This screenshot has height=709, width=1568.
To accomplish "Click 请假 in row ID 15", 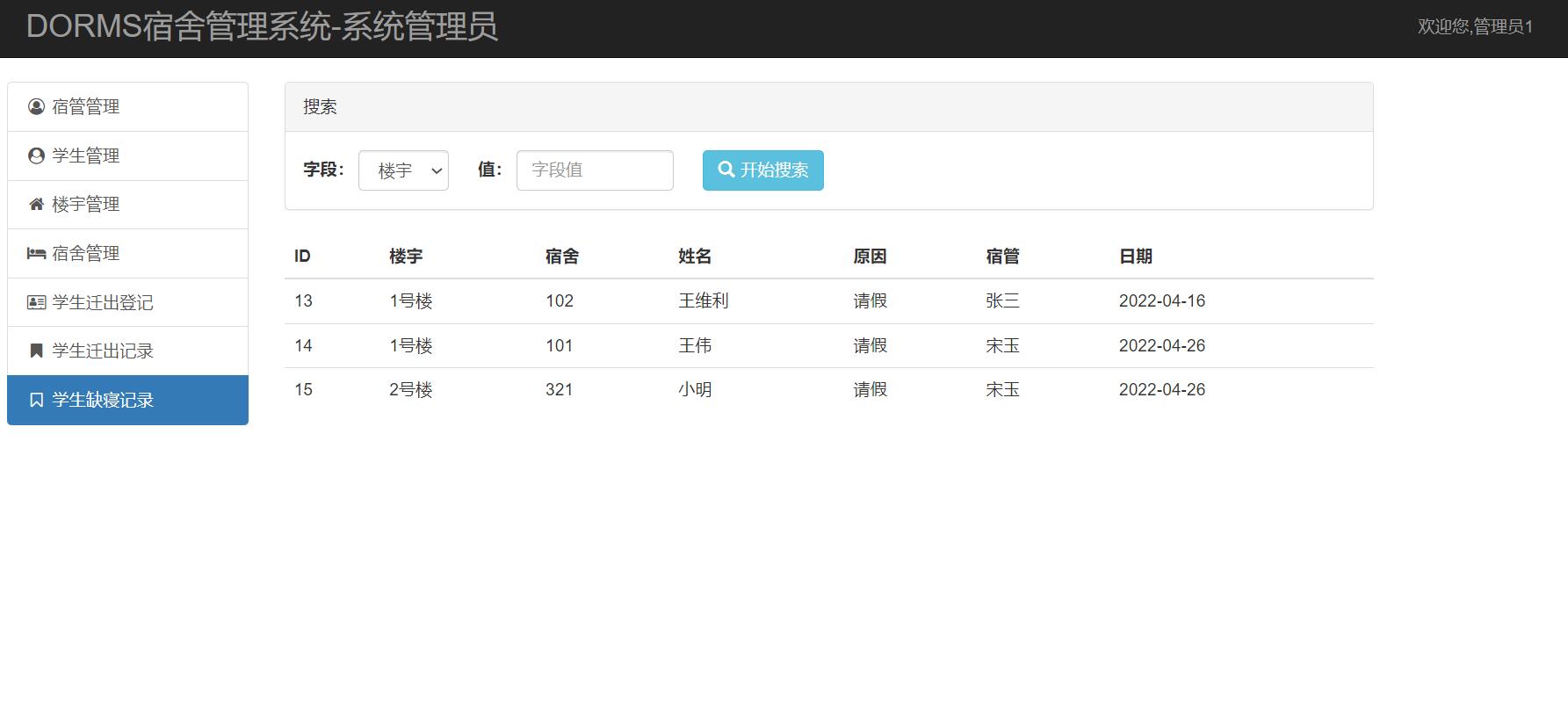I will coord(870,390).
